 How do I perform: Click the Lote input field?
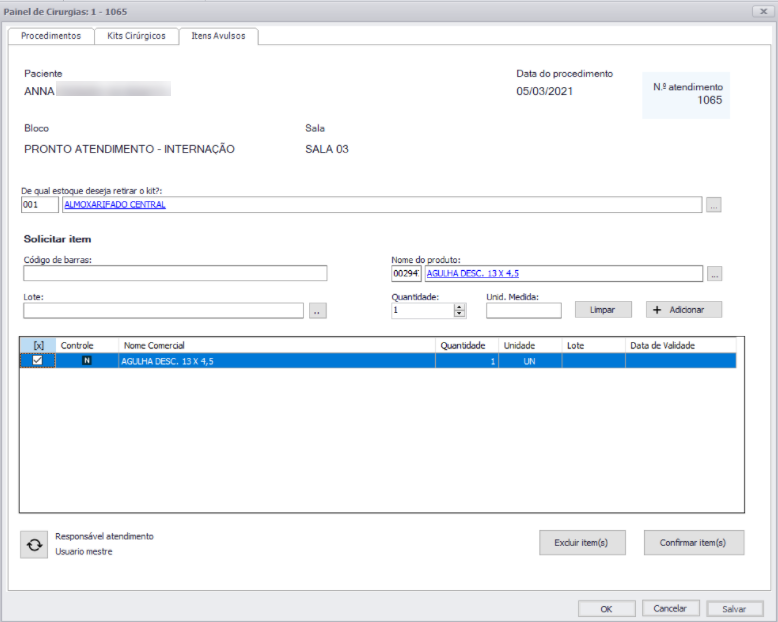163,311
